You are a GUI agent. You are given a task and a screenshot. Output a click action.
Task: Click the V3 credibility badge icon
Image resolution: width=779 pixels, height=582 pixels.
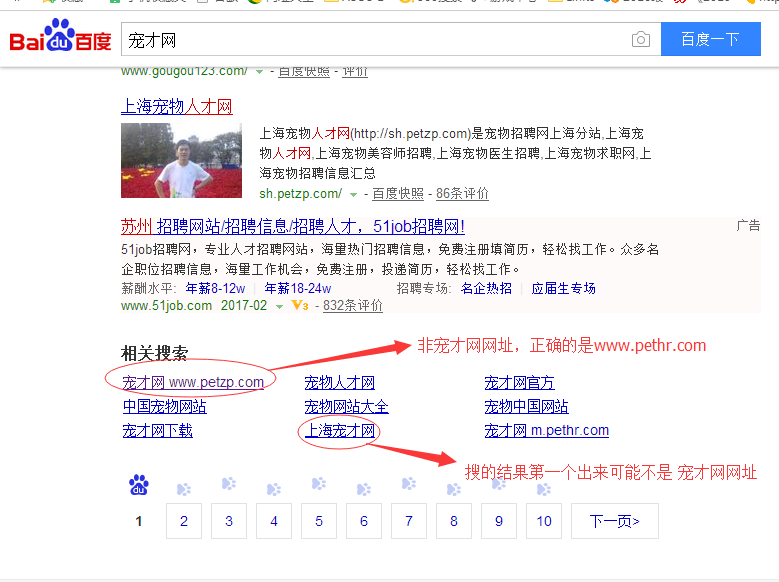(300, 305)
